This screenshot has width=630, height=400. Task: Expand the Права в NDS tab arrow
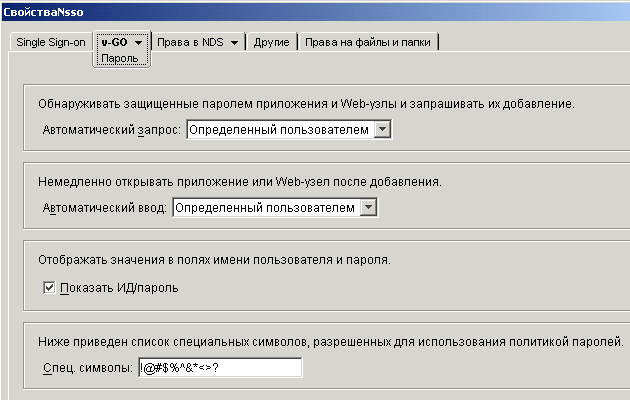coord(234,43)
